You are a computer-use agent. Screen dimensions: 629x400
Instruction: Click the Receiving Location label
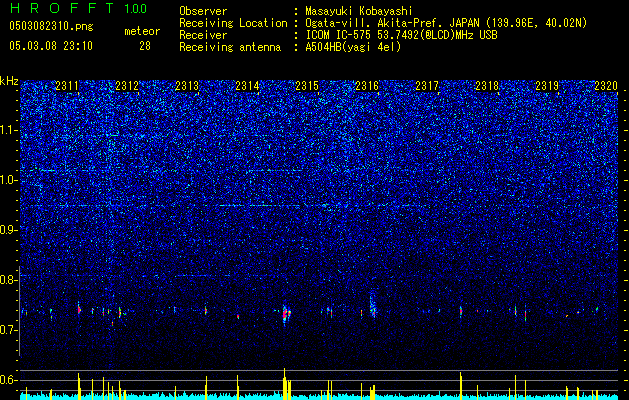coord(233,23)
